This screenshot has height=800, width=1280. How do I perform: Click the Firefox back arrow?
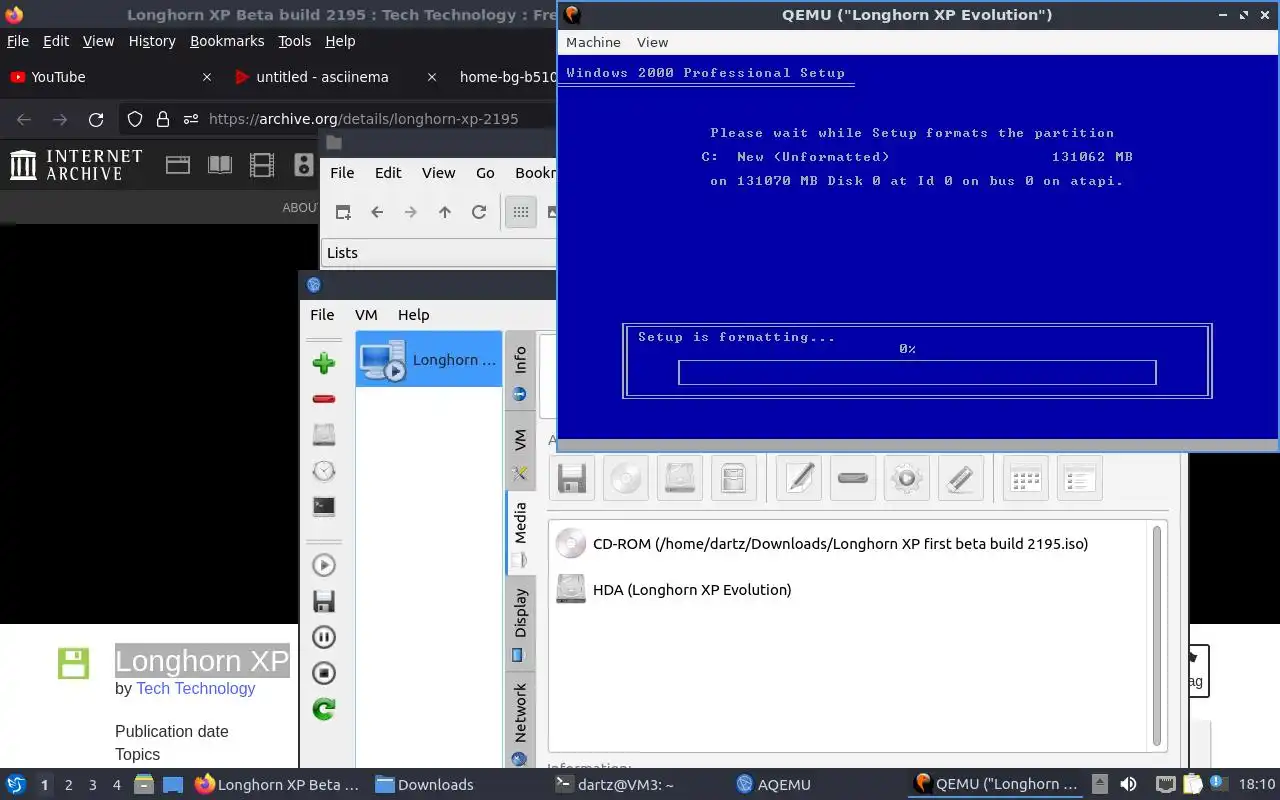tap(24, 119)
